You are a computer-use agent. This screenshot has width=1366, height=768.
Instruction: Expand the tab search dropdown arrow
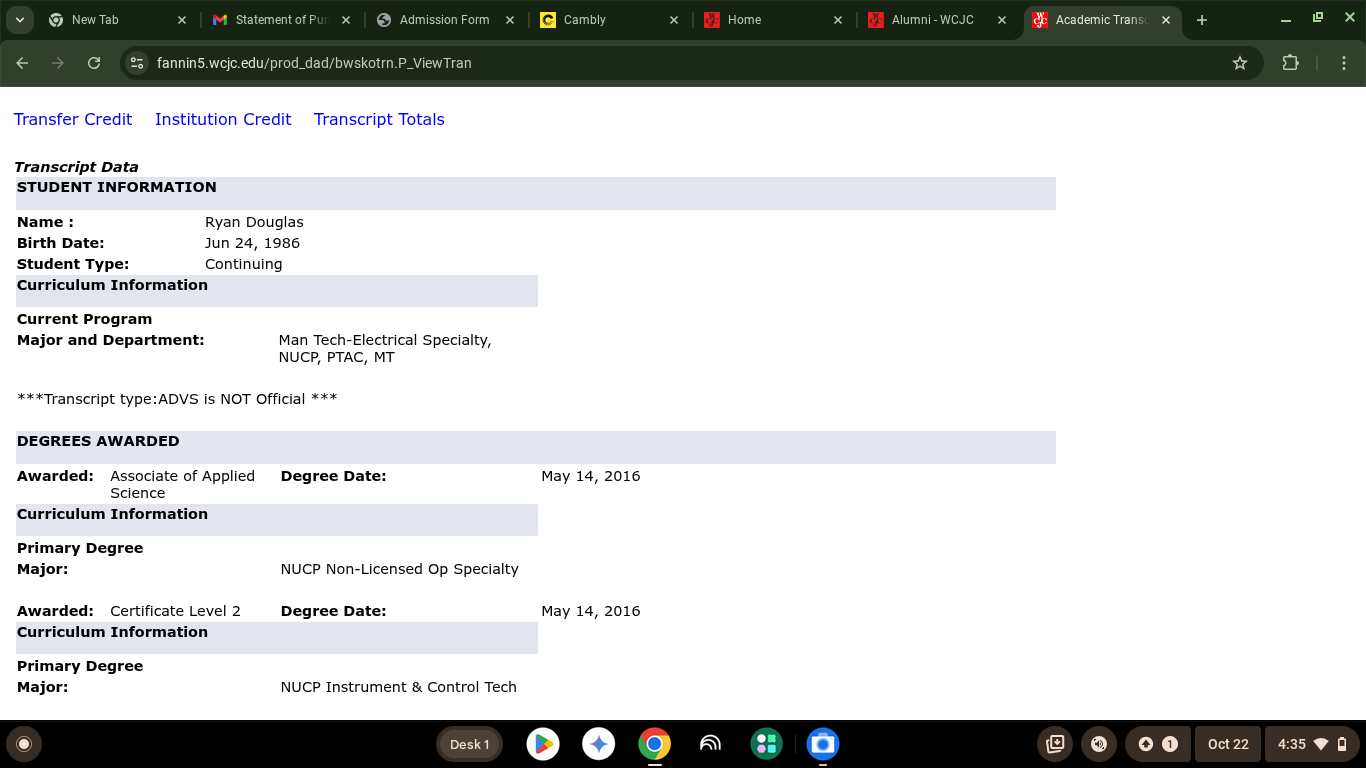point(19,20)
